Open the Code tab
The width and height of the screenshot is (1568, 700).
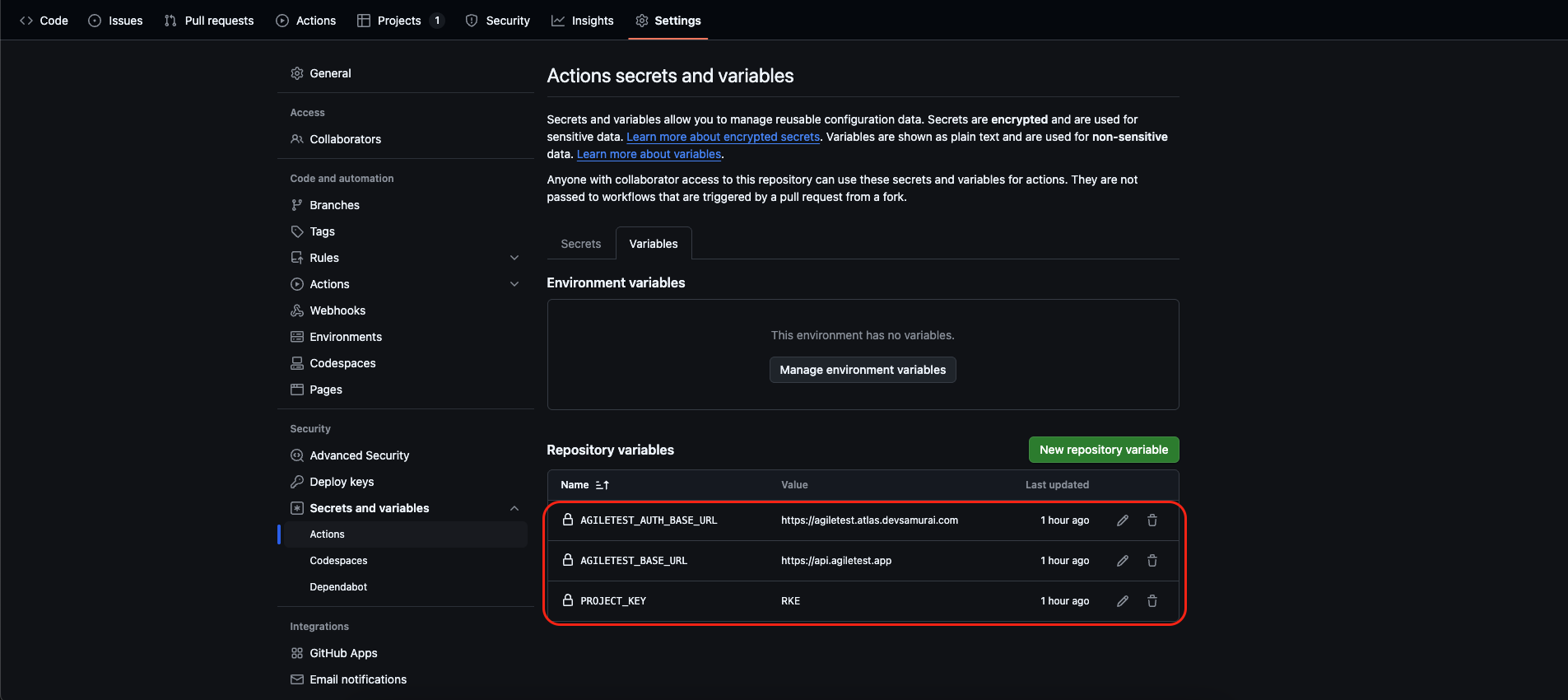pyautogui.click(x=44, y=21)
